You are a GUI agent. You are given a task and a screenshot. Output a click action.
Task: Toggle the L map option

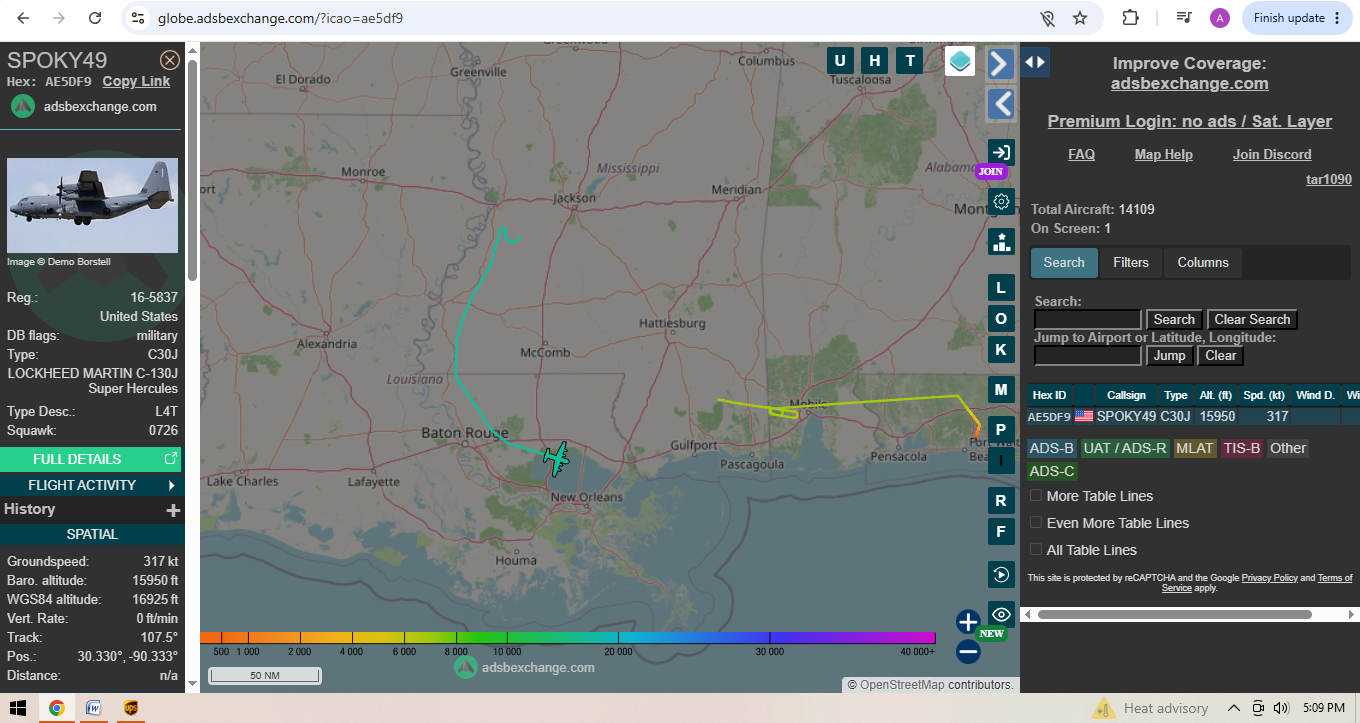(1001, 288)
